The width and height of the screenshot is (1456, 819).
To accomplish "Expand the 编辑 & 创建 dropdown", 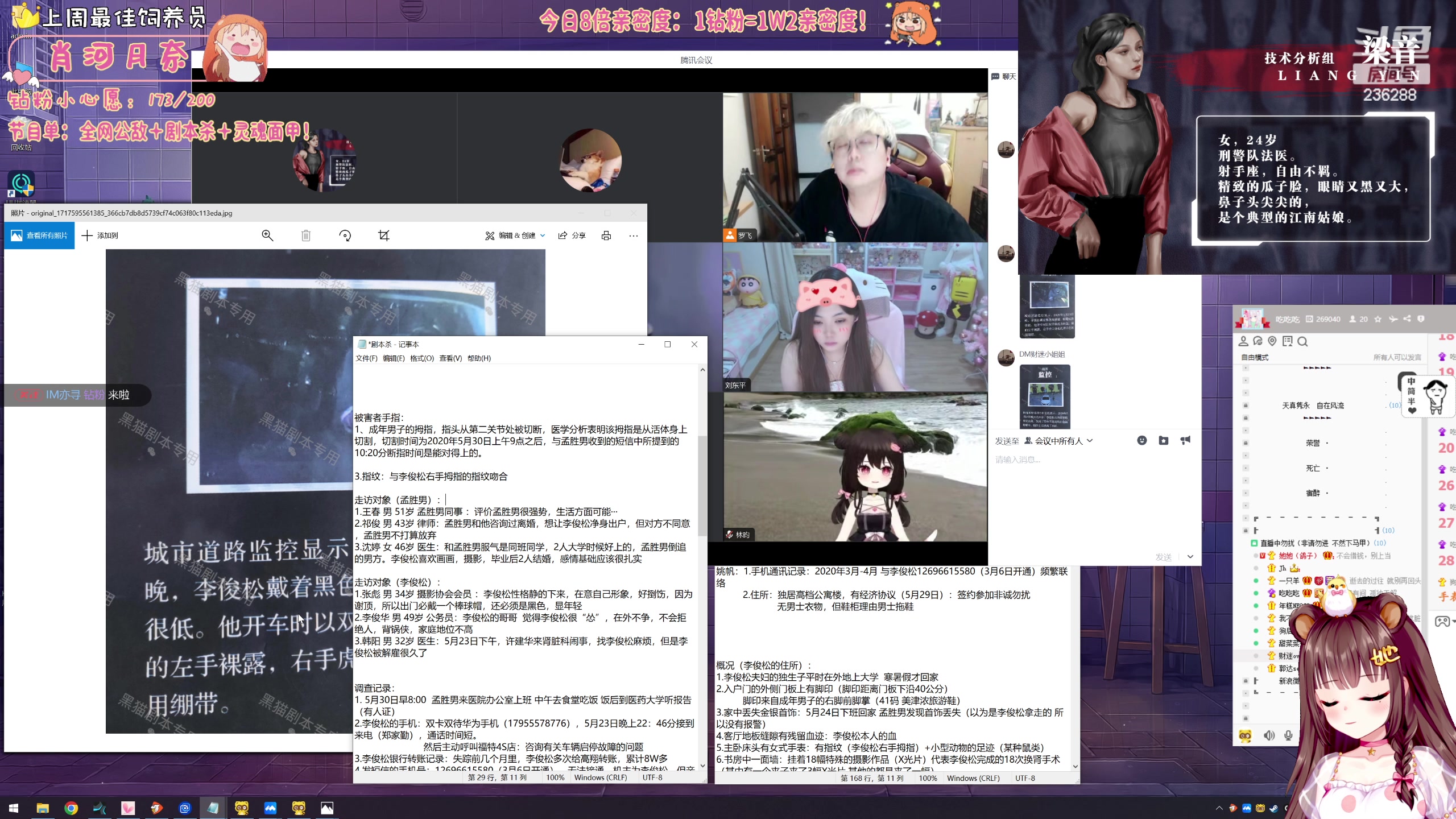I will tap(515, 235).
